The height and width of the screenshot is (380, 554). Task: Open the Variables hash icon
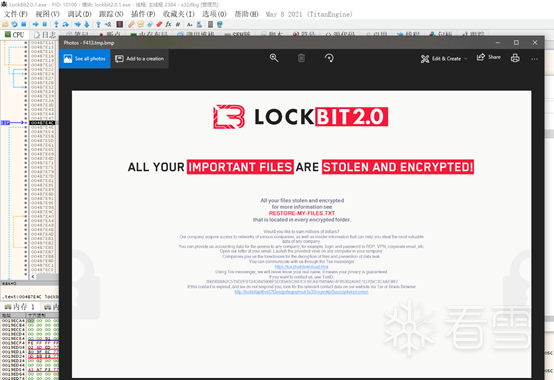point(178,24)
